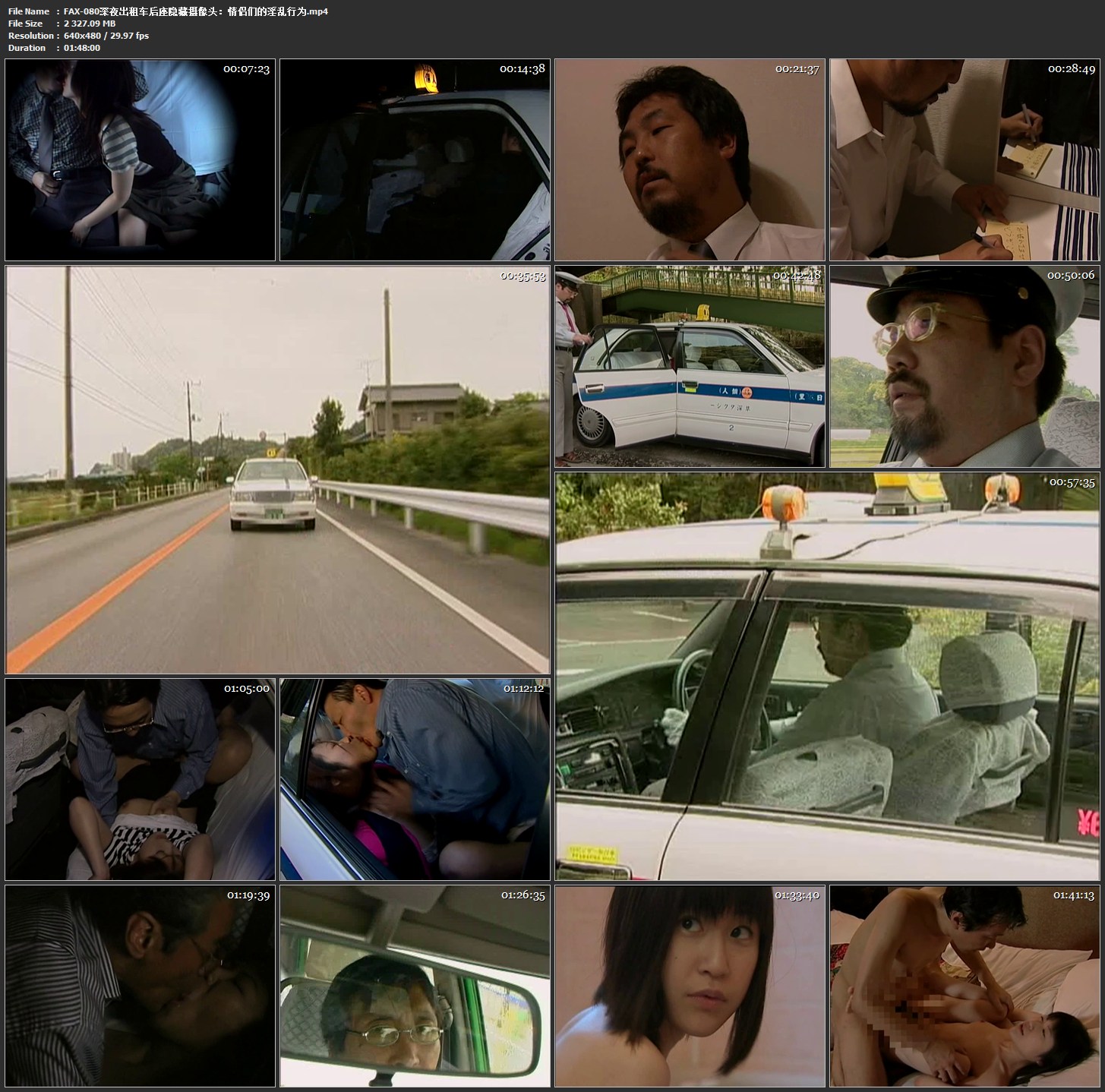Open the woman's close-up thumbnail at 01:33:40
This screenshot has width=1105, height=1092.
click(x=690, y=986)
